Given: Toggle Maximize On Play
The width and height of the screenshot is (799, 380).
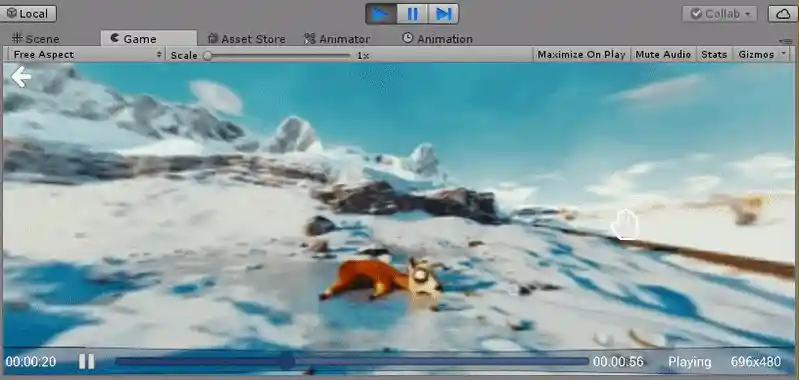Looking at the screenshot, I should (x=581, y=55).
